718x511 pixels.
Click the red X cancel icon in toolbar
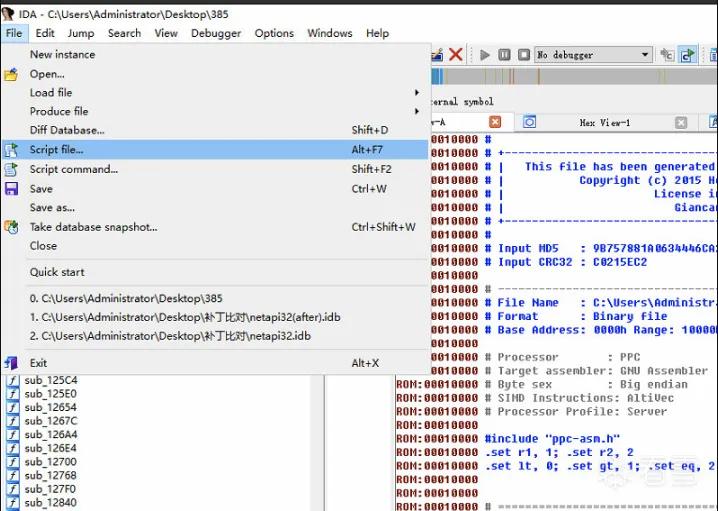point(456,55)
